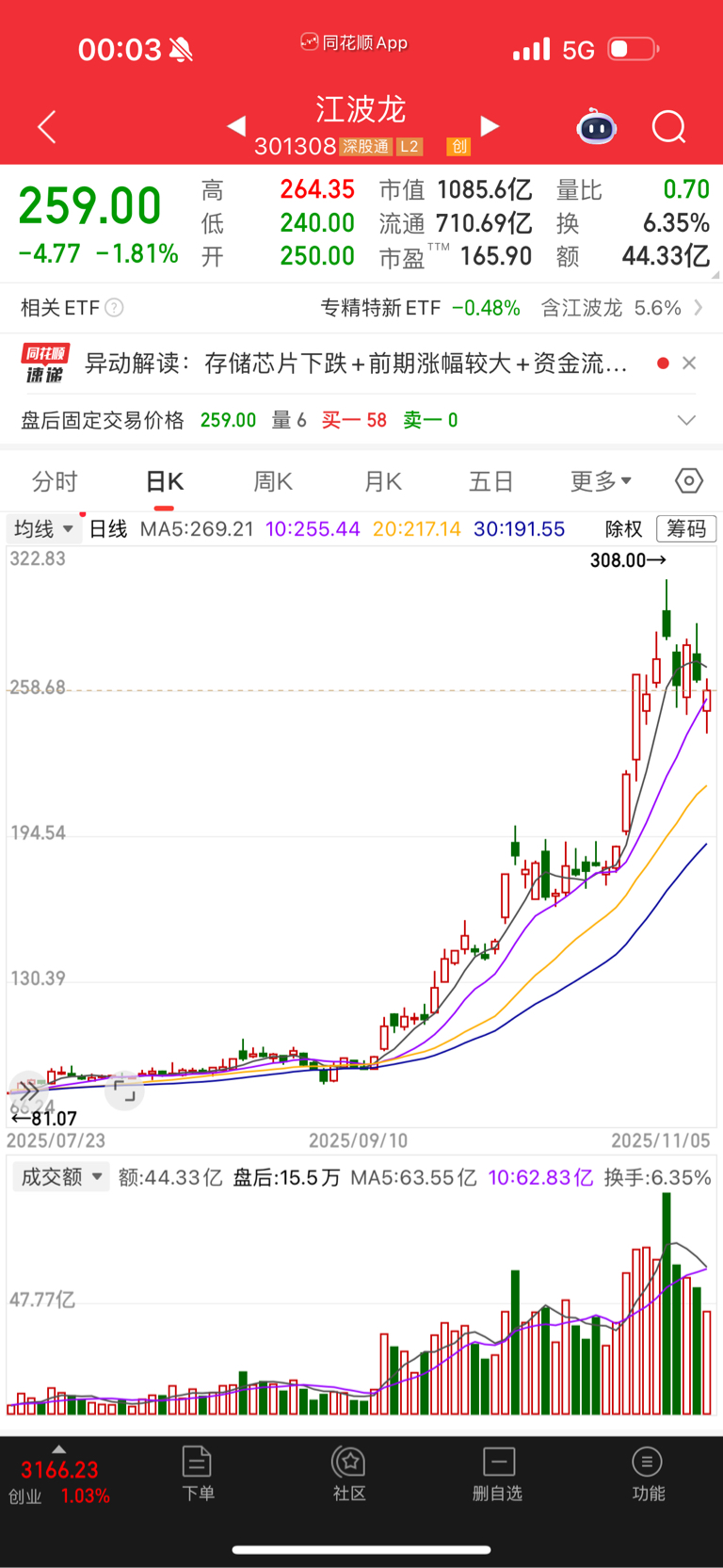Switch to the 分时 tab
The image size is (723, 1568).
55,481
